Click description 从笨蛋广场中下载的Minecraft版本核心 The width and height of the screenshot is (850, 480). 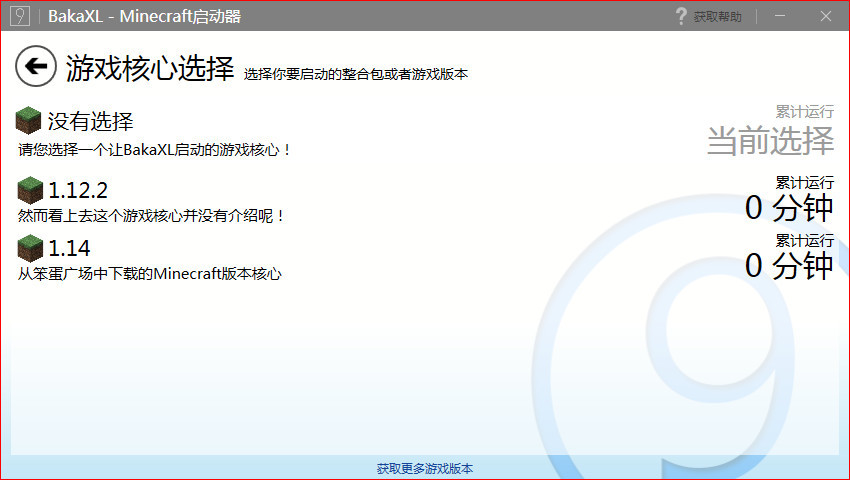150,273
